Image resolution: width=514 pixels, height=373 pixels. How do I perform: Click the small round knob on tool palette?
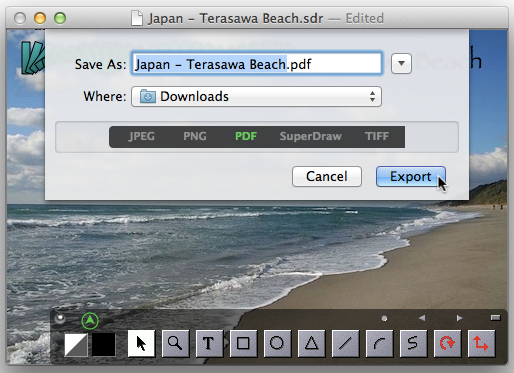(60, 319)
